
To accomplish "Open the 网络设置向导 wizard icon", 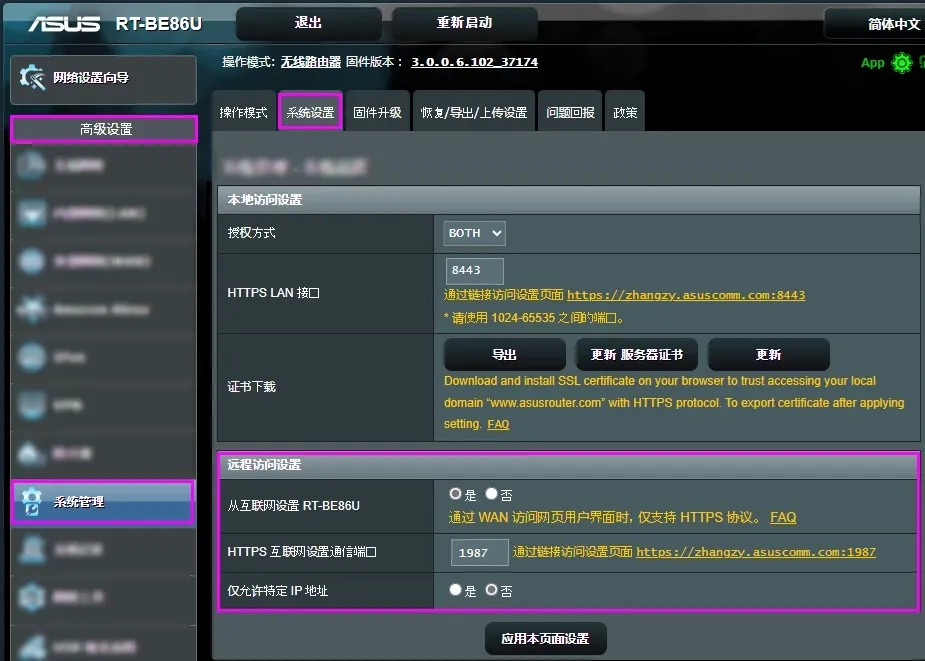I will point(100,79).
